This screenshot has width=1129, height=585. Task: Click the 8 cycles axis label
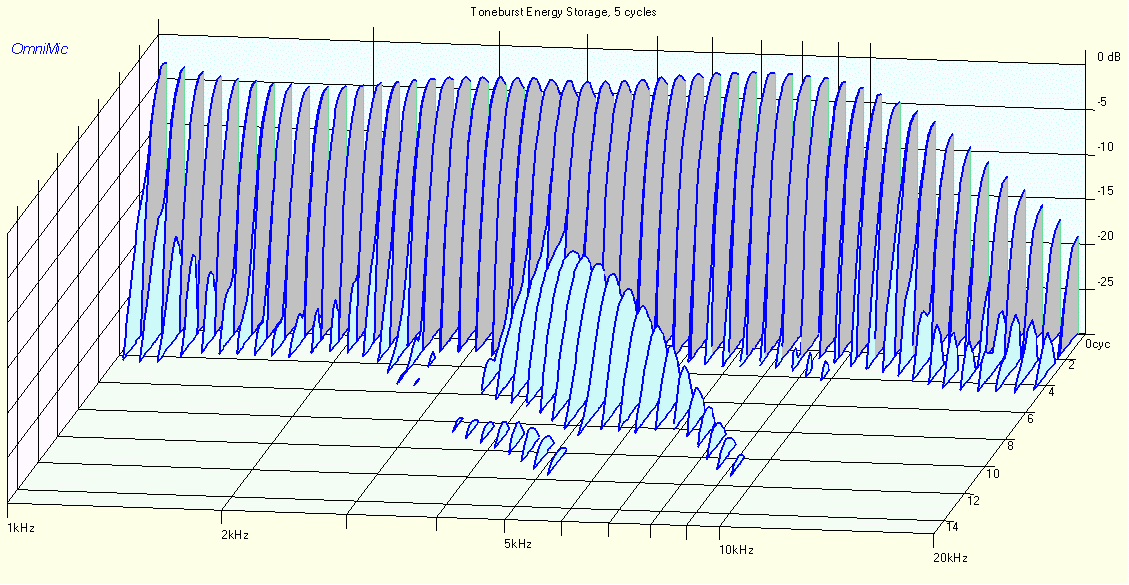click(x=1011, y=446)
